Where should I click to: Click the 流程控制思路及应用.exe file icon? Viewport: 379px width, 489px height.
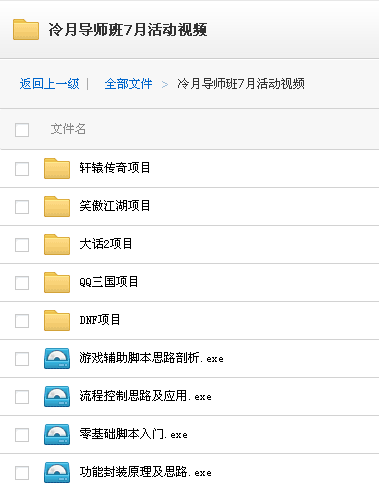(x=57, y=396)
